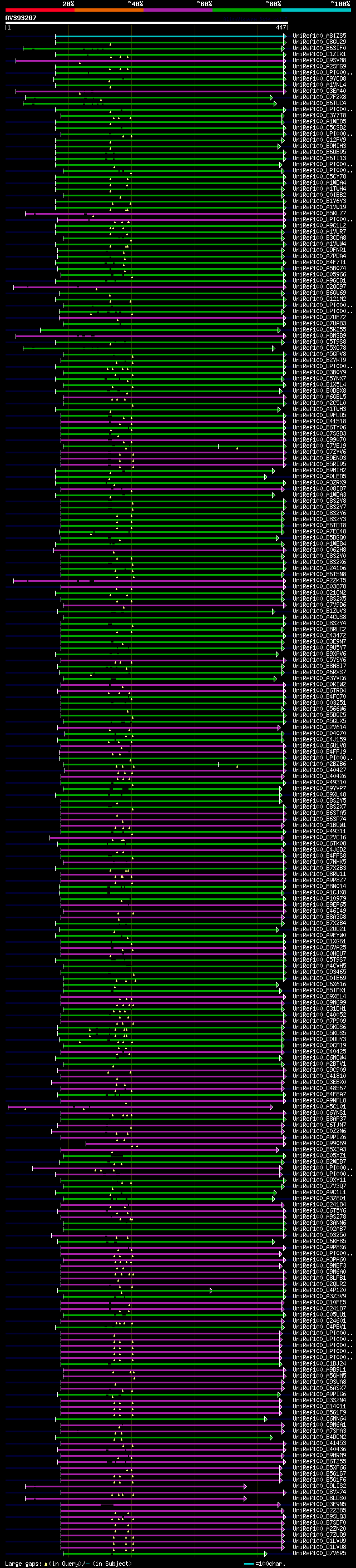Click the cyan alignment bar of UniRef100_A8IZS5
The image size is (356, 1568).
(170, 36)
